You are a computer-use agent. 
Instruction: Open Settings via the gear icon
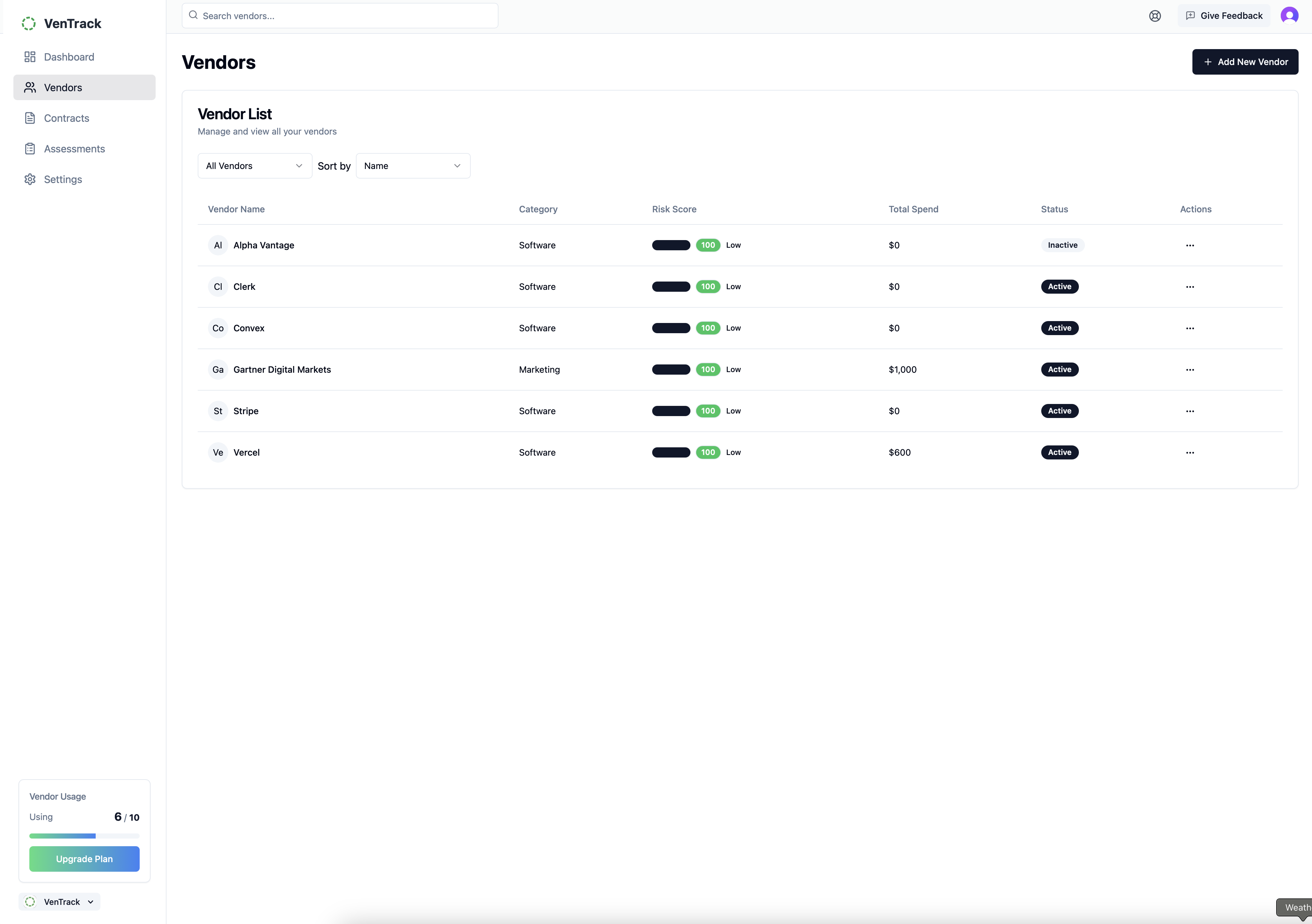click(x=30, y=179)
